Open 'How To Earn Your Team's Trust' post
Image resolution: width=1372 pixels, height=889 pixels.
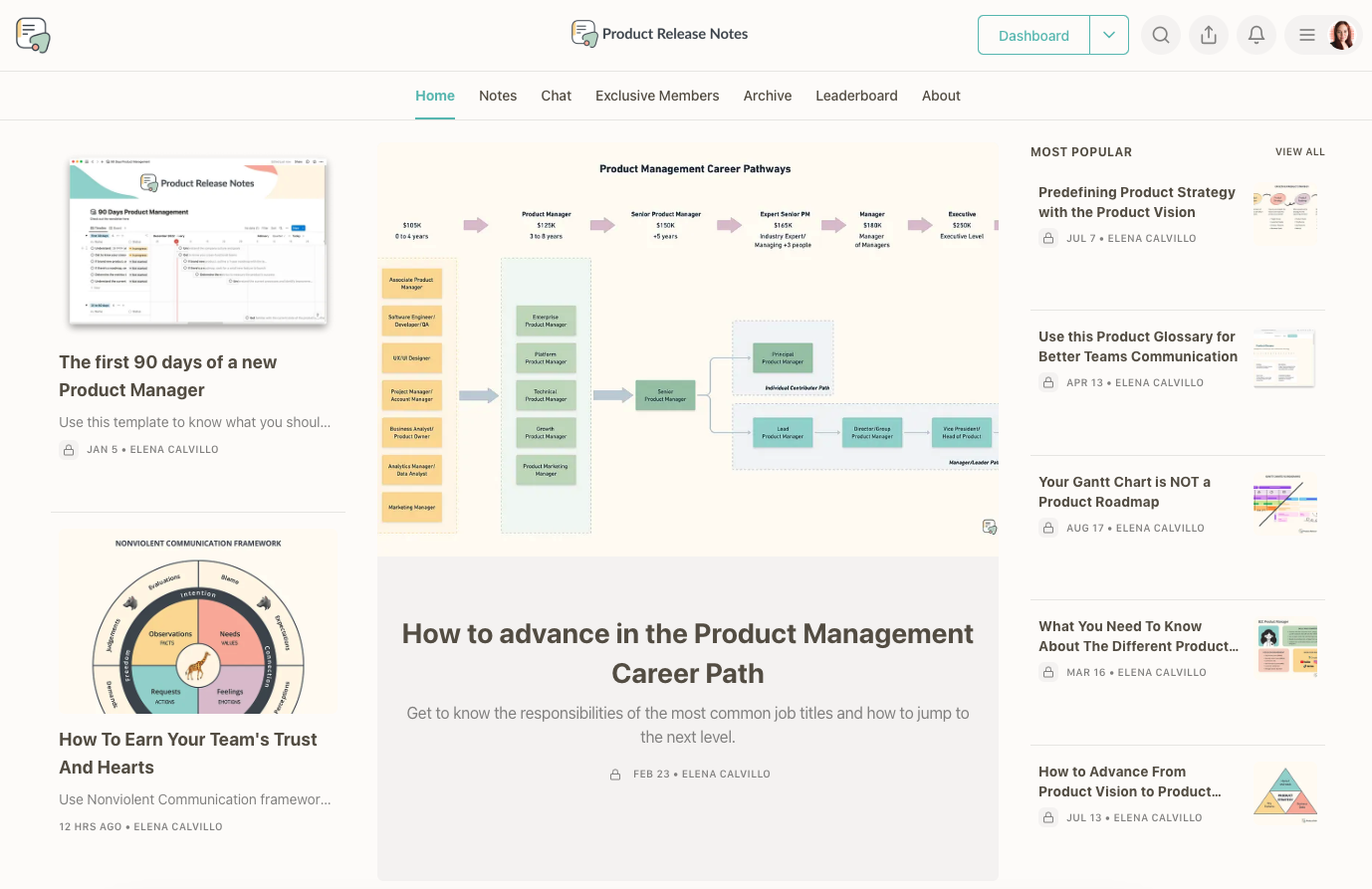187,754
